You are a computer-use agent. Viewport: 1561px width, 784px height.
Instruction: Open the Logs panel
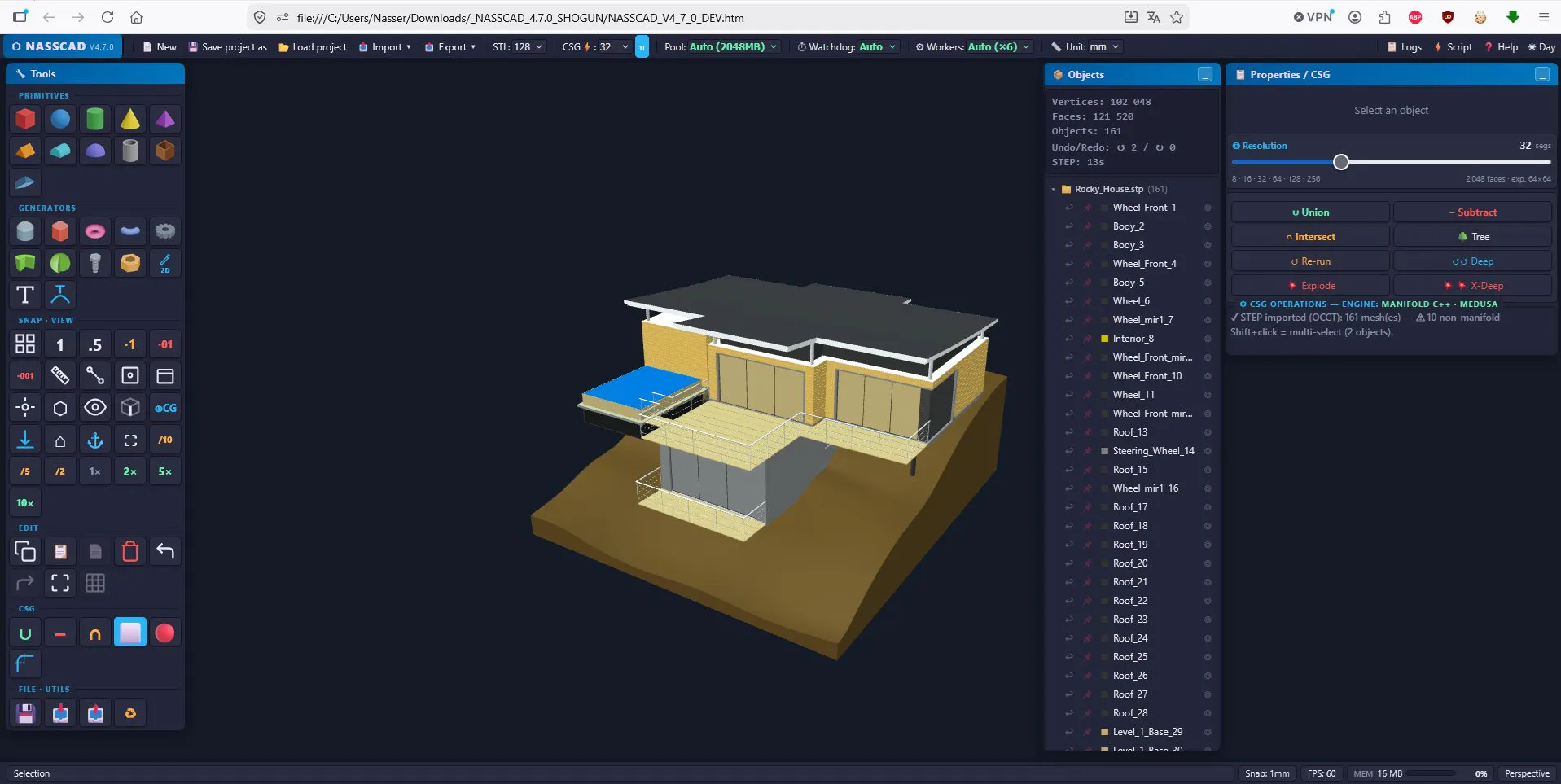(x=1405, y=47)
